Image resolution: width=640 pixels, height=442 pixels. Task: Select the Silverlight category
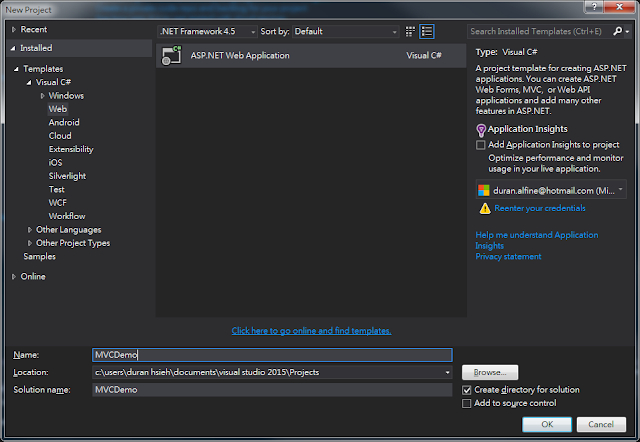[67, 176]
